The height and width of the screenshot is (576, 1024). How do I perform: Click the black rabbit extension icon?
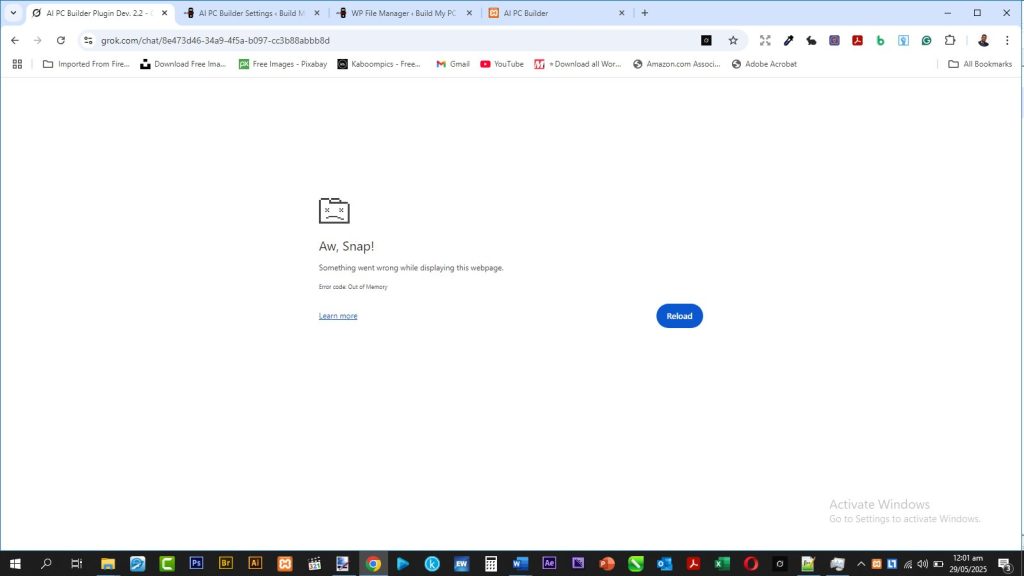[x=811, y=40]
